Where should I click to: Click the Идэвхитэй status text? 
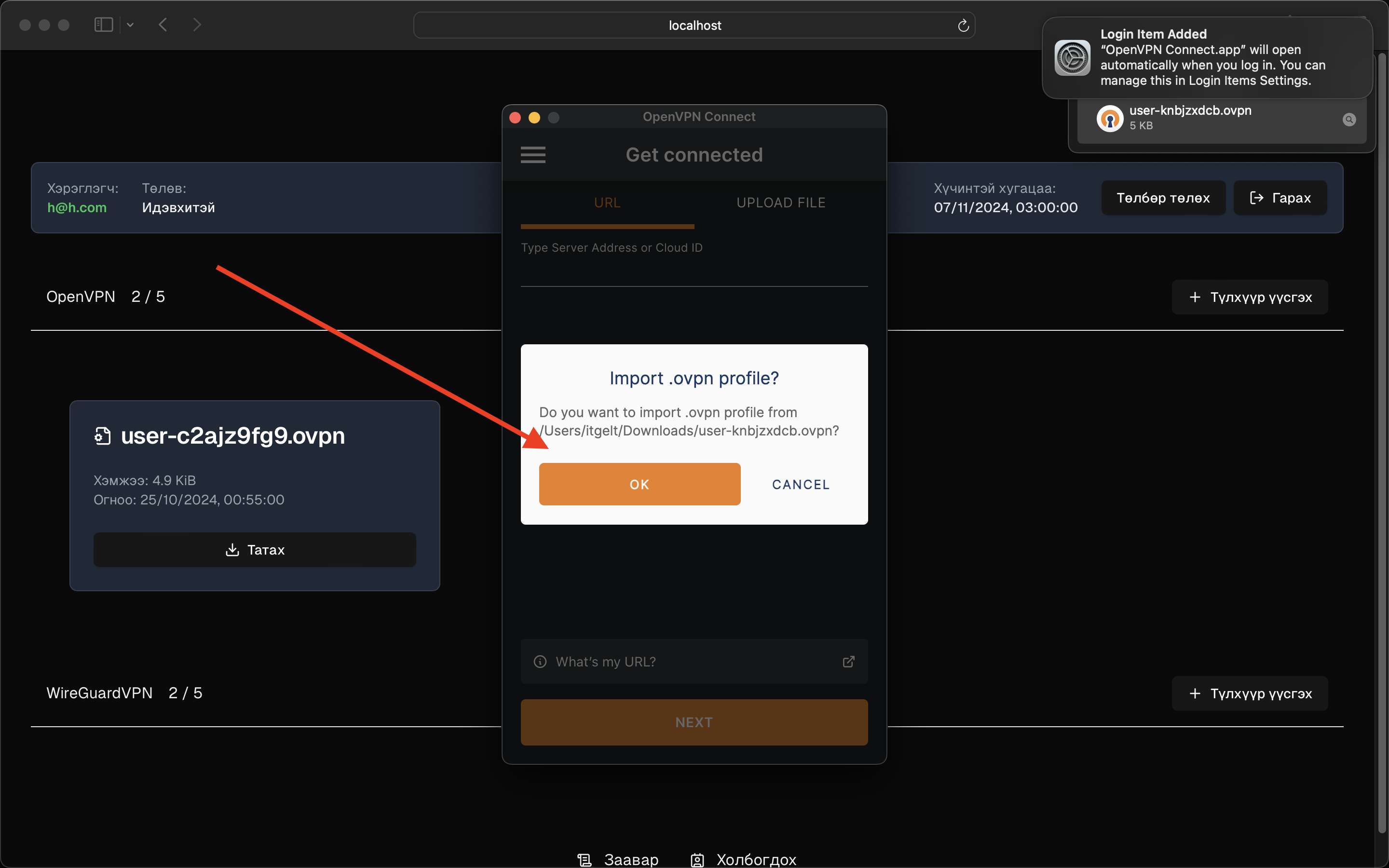(x=178, y=207)
